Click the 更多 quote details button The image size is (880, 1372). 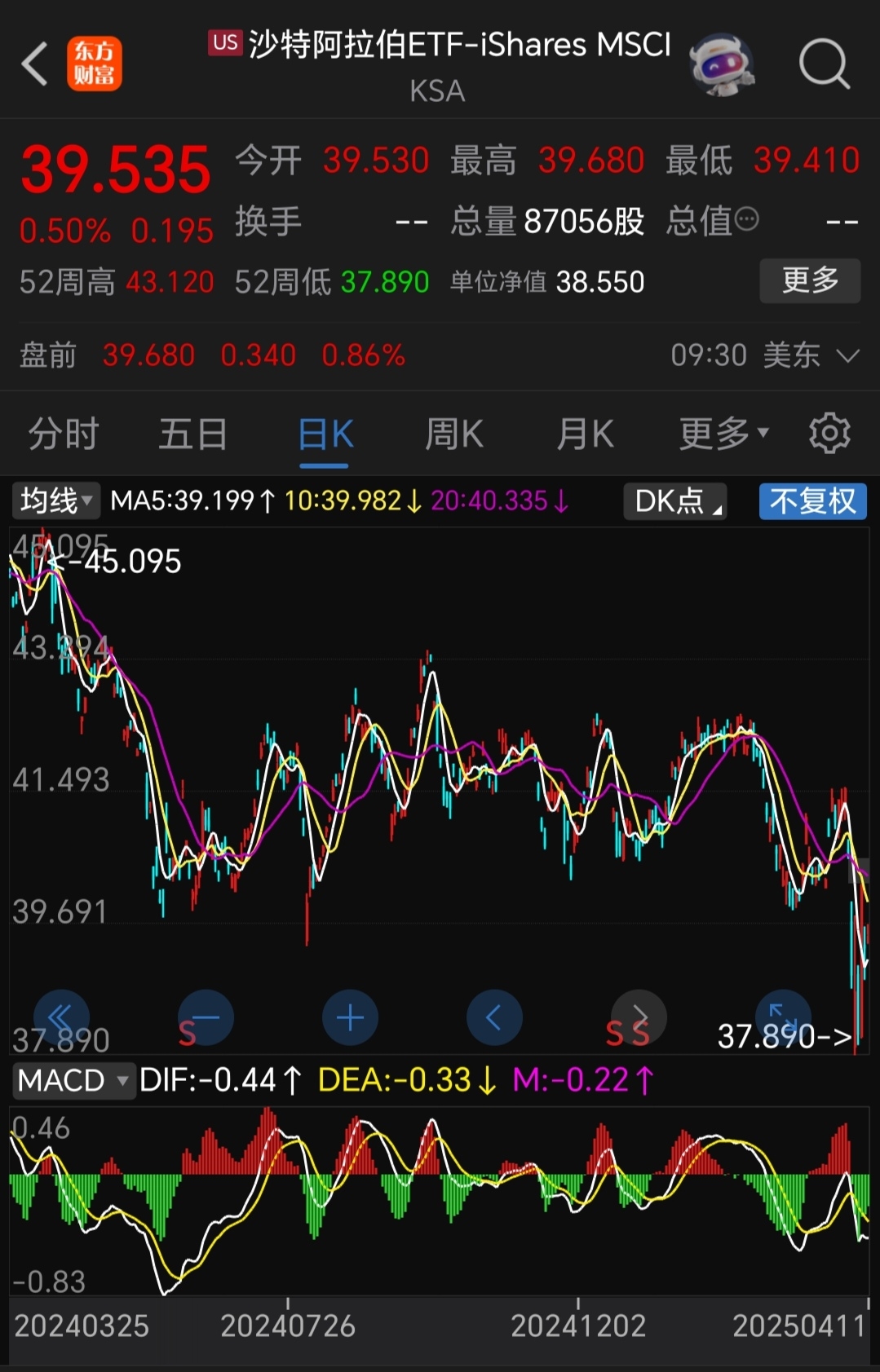click(810, 280)
